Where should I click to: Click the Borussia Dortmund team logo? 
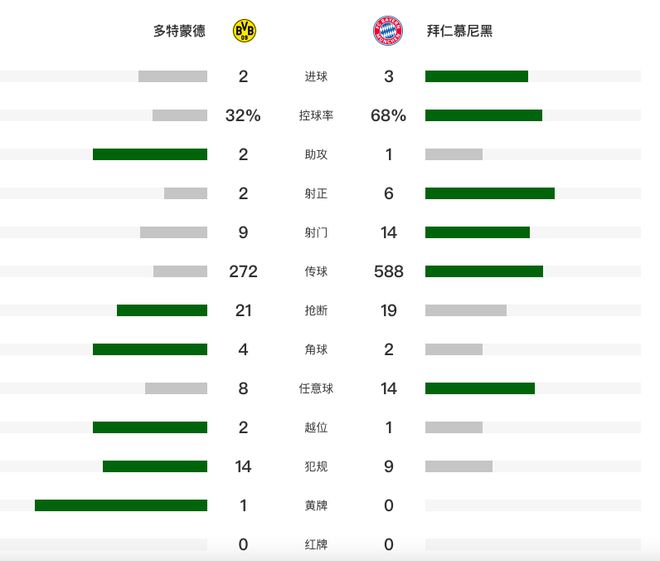(x=244, y=31)
